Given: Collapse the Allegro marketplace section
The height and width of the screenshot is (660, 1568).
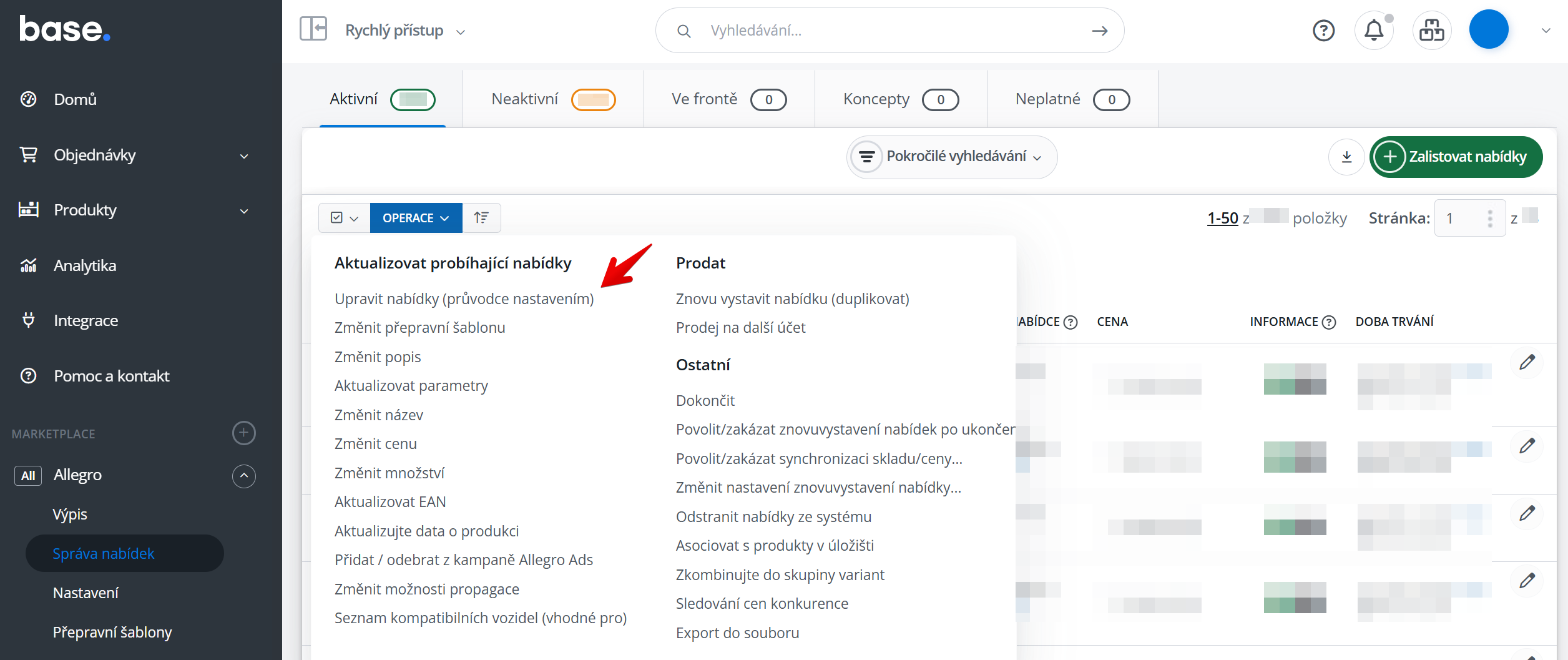Looking at the screenshot, I should coord(243,476).
